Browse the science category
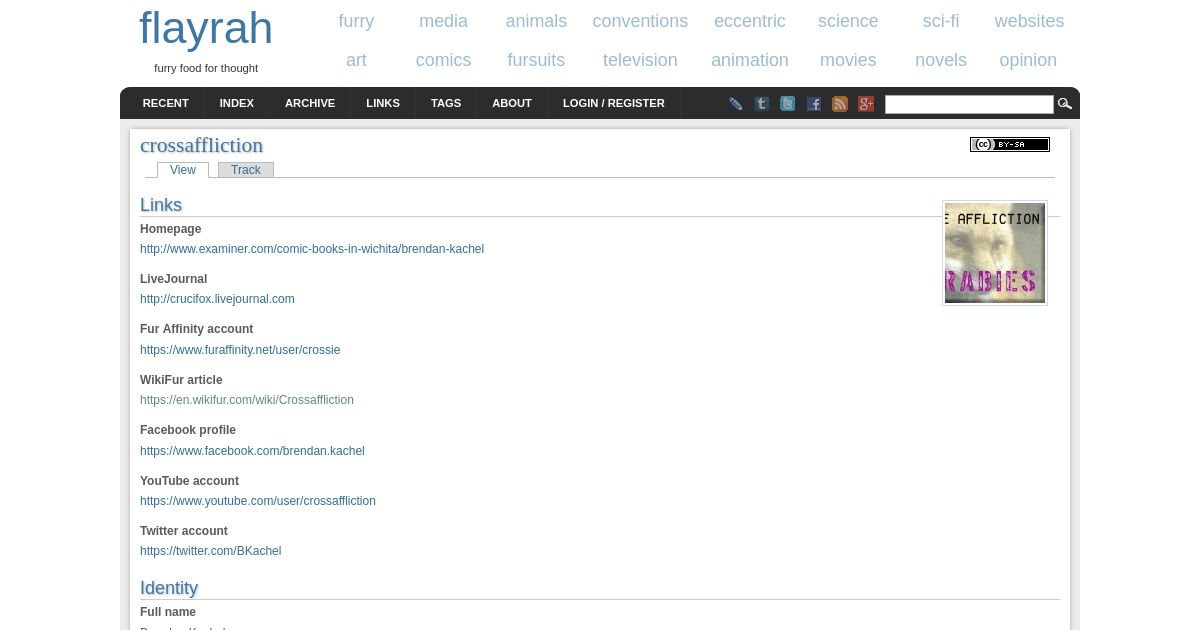The width and height of the screenshot is (1200, 630). tap(848, 21)
